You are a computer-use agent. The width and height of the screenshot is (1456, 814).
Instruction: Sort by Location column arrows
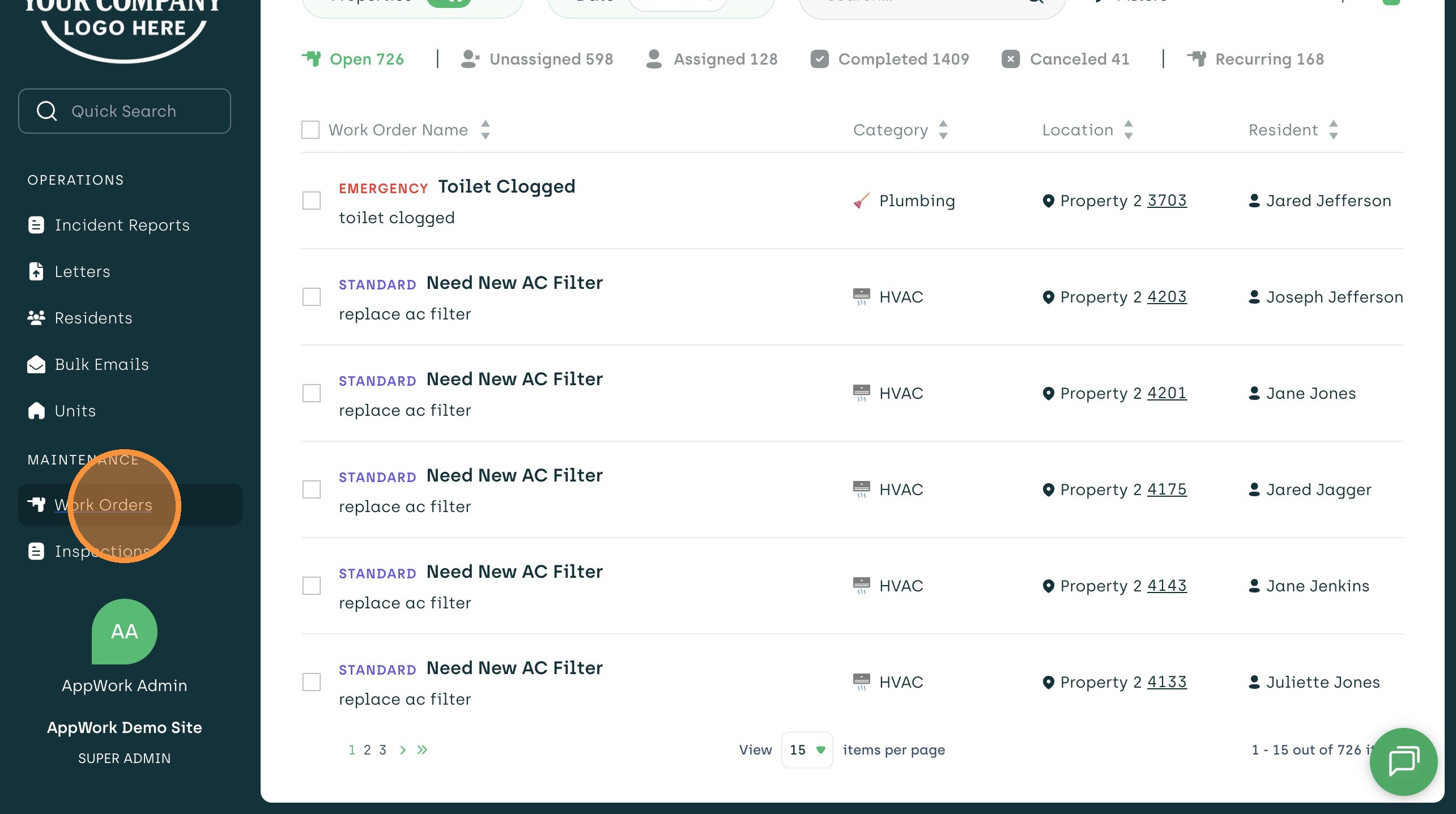coord(1128,130)
